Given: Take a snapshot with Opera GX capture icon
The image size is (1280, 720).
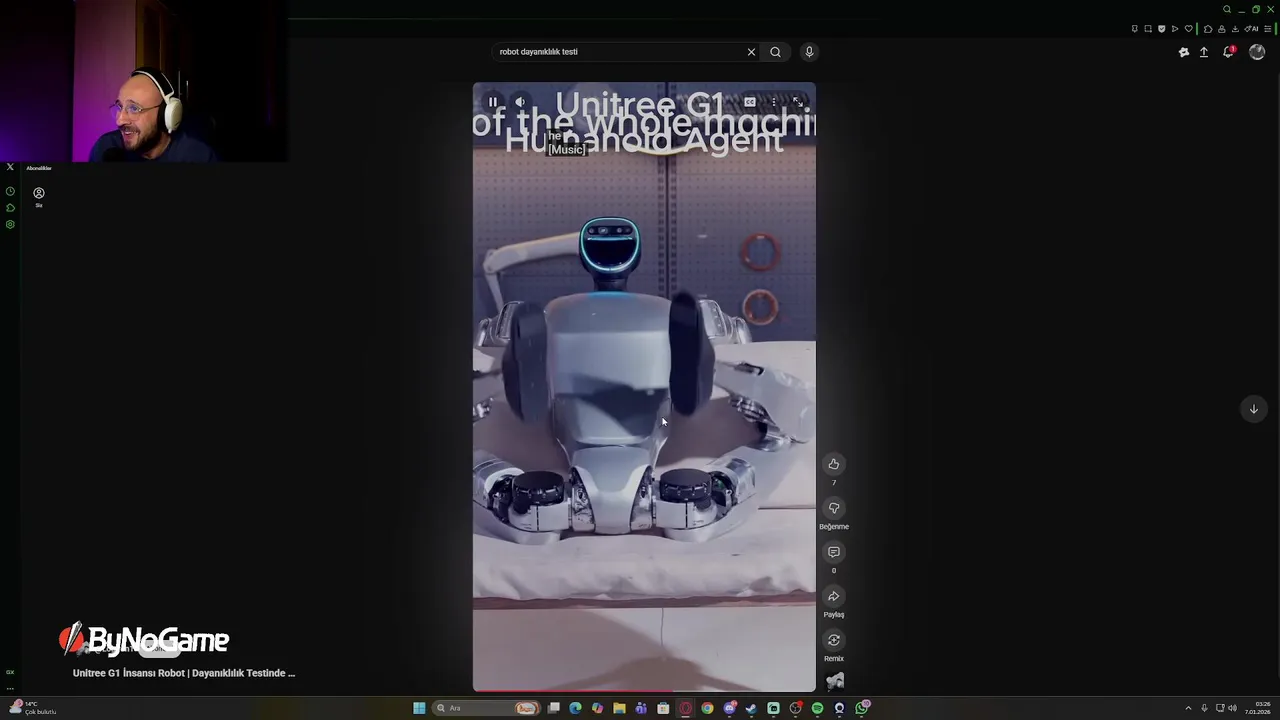Looking at the screenshot, I should pyautogui.click(x=1148, y=29).
